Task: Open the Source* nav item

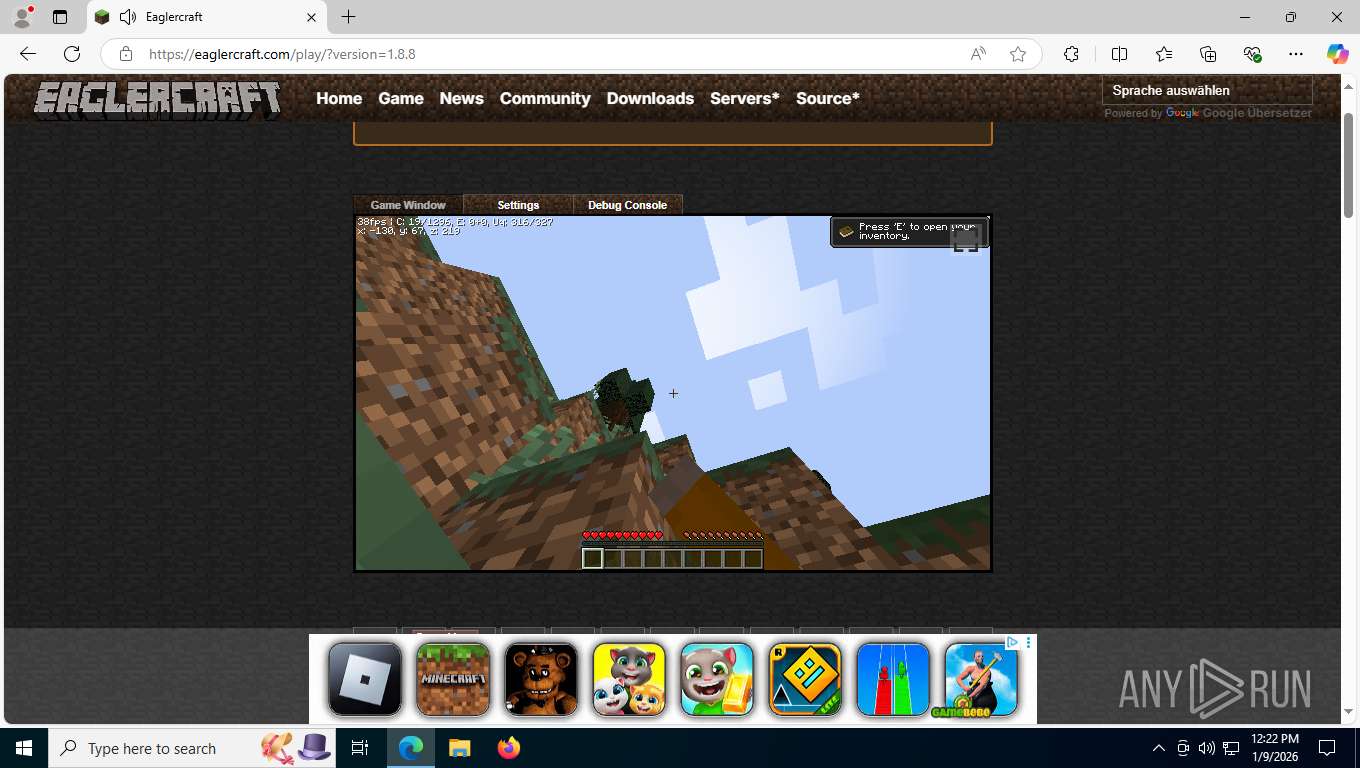Action: [x=828, y=98]
